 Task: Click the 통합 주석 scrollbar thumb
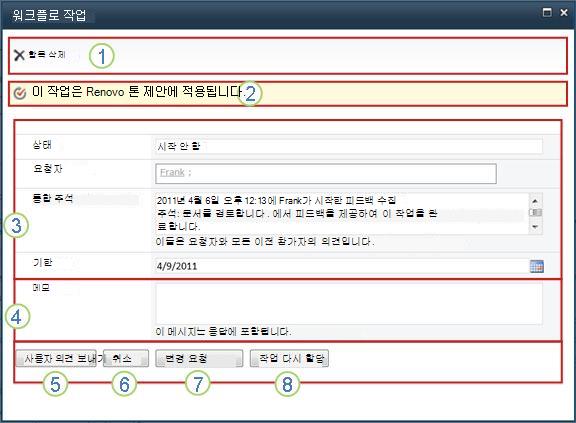[x=535, y=213]
